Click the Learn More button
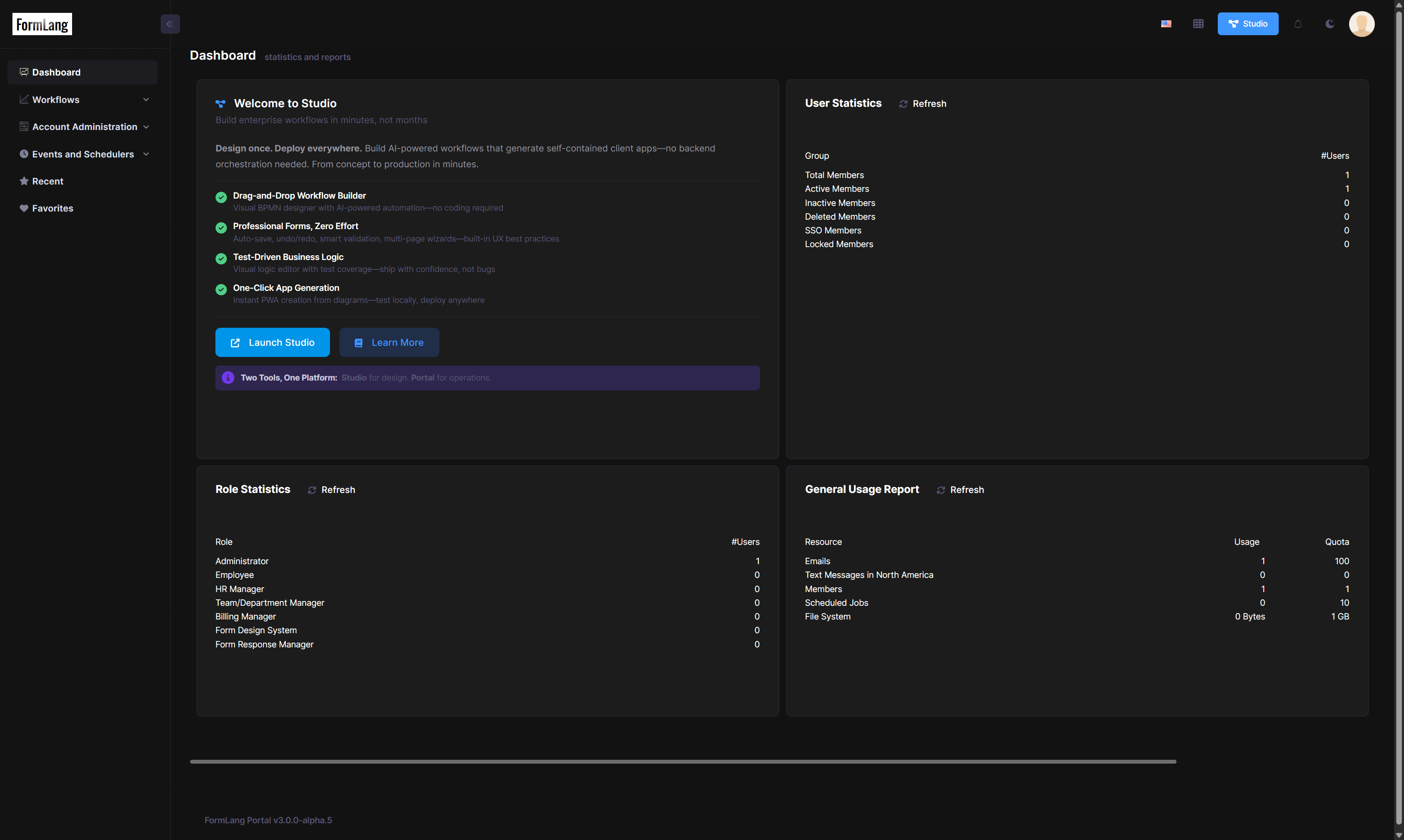The height and width of the screenshot is (840, 1404). coord(389,342)
